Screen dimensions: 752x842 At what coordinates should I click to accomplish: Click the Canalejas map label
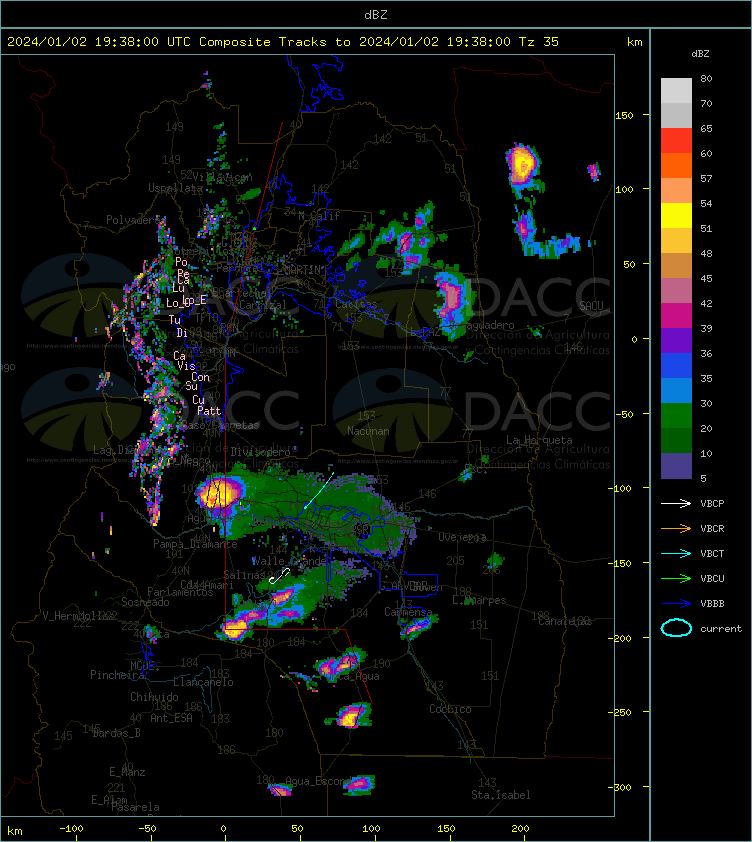(564, 621)
